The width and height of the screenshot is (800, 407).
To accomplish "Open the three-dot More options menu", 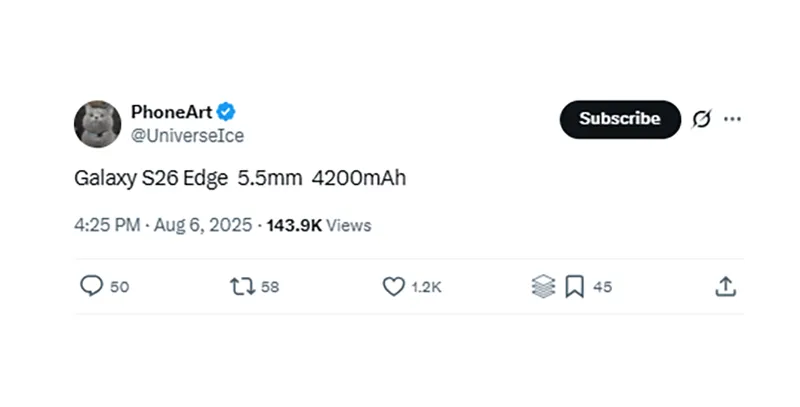I will click(732, 119).
